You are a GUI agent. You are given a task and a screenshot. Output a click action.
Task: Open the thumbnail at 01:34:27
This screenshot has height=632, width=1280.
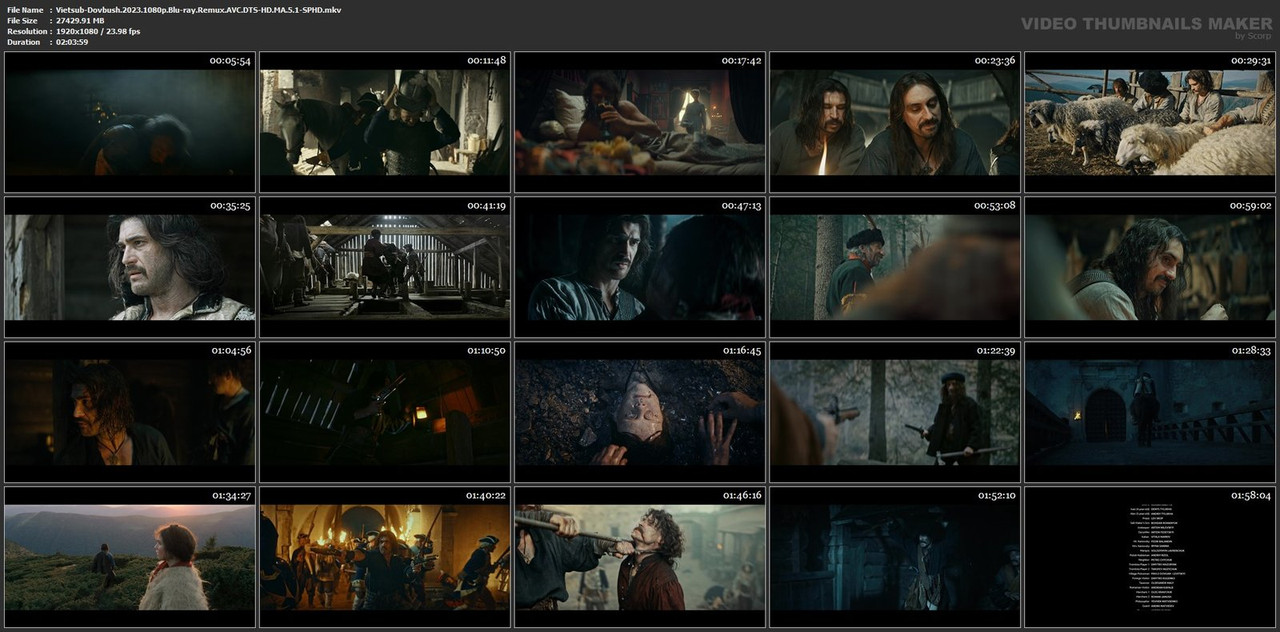(x=130, y=557)
